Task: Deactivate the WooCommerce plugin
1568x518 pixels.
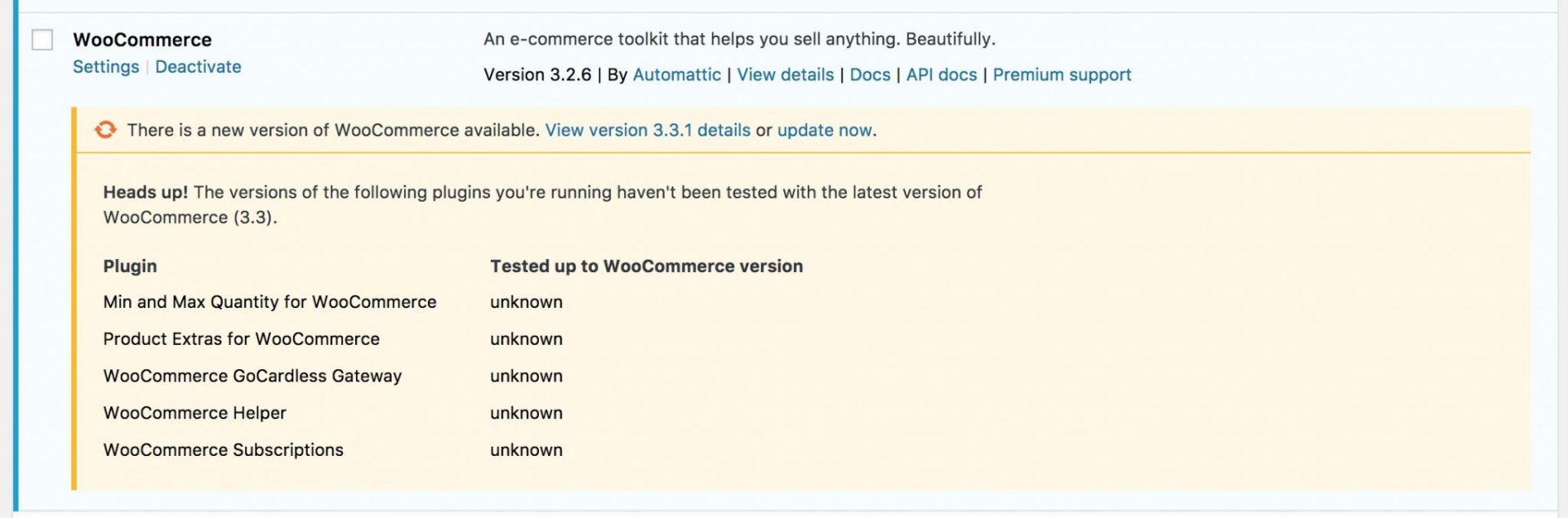Action: pyautogui.click(x=198, y=67)
